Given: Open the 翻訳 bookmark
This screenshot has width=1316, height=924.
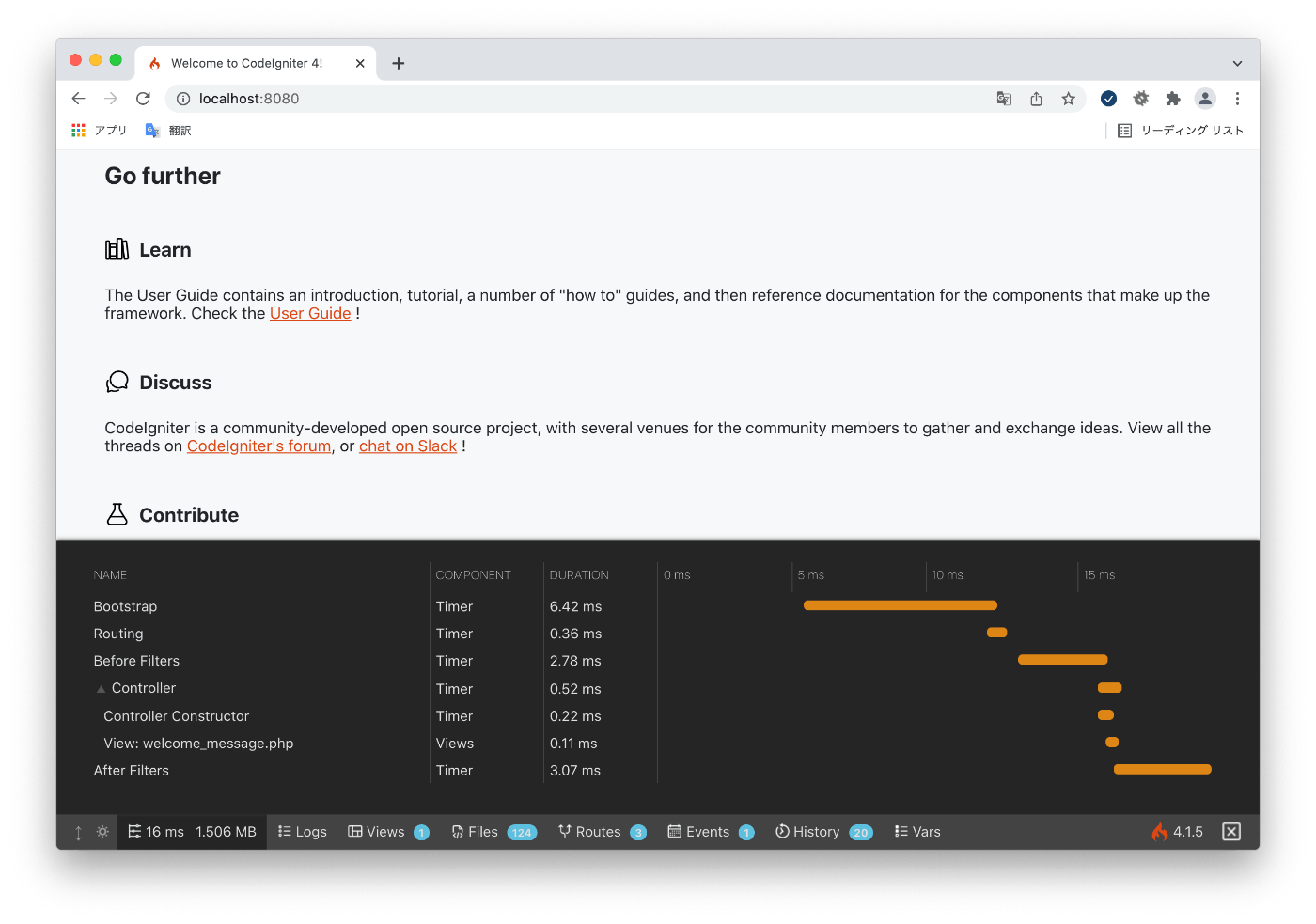Looking at the screenshot, I should click(x=168, y=131).
